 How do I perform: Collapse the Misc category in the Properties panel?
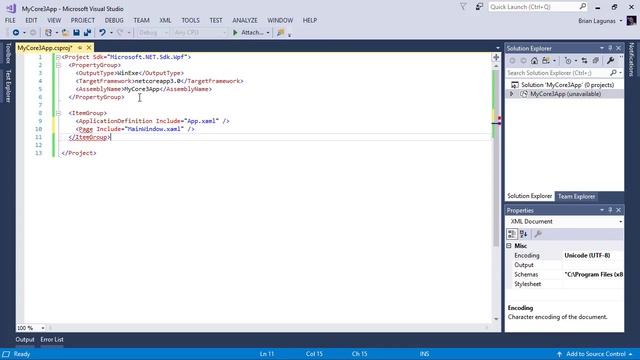tap(509, 246)
